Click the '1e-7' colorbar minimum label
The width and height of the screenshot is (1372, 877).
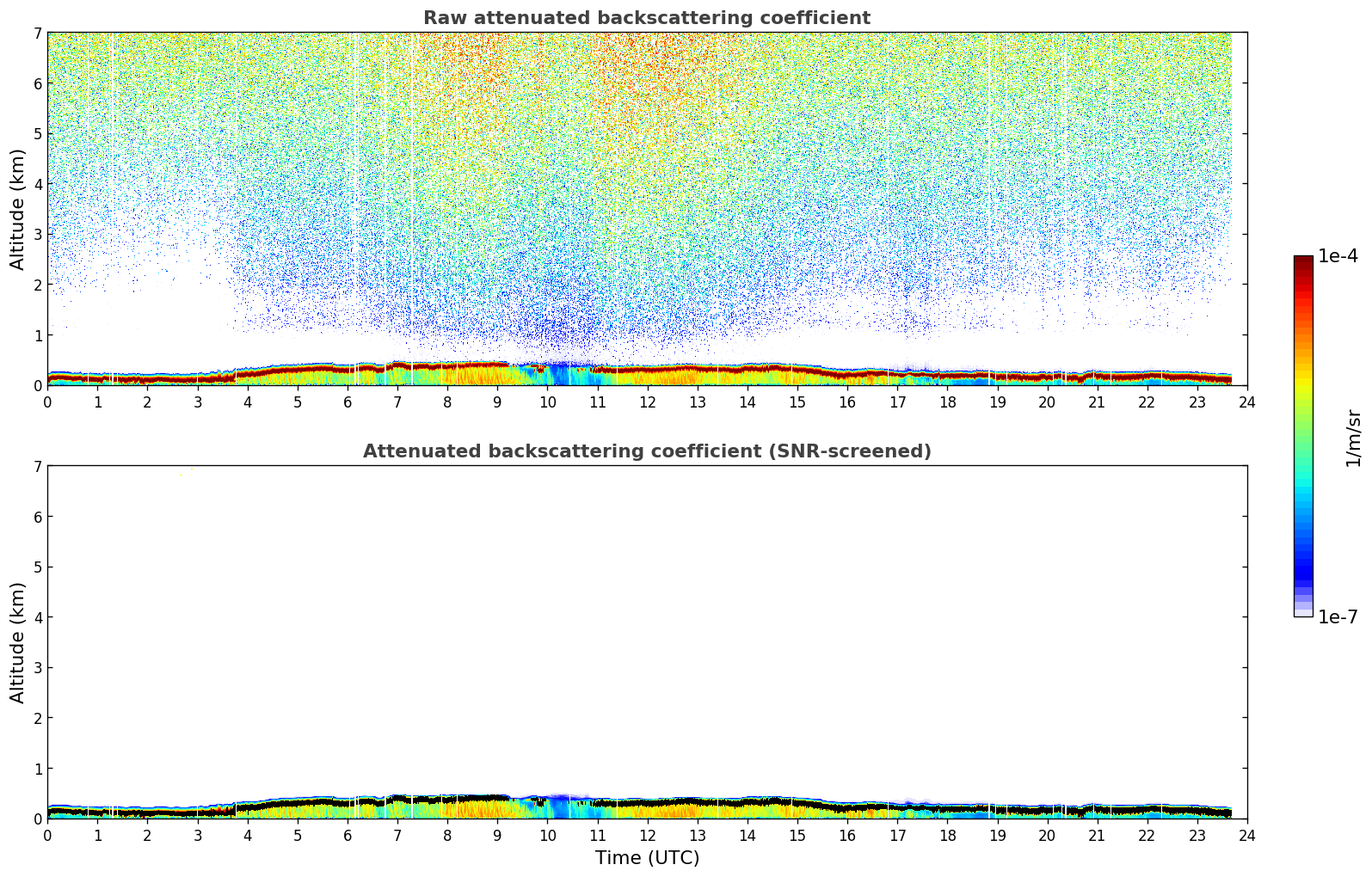click(x=1338, y=617)
